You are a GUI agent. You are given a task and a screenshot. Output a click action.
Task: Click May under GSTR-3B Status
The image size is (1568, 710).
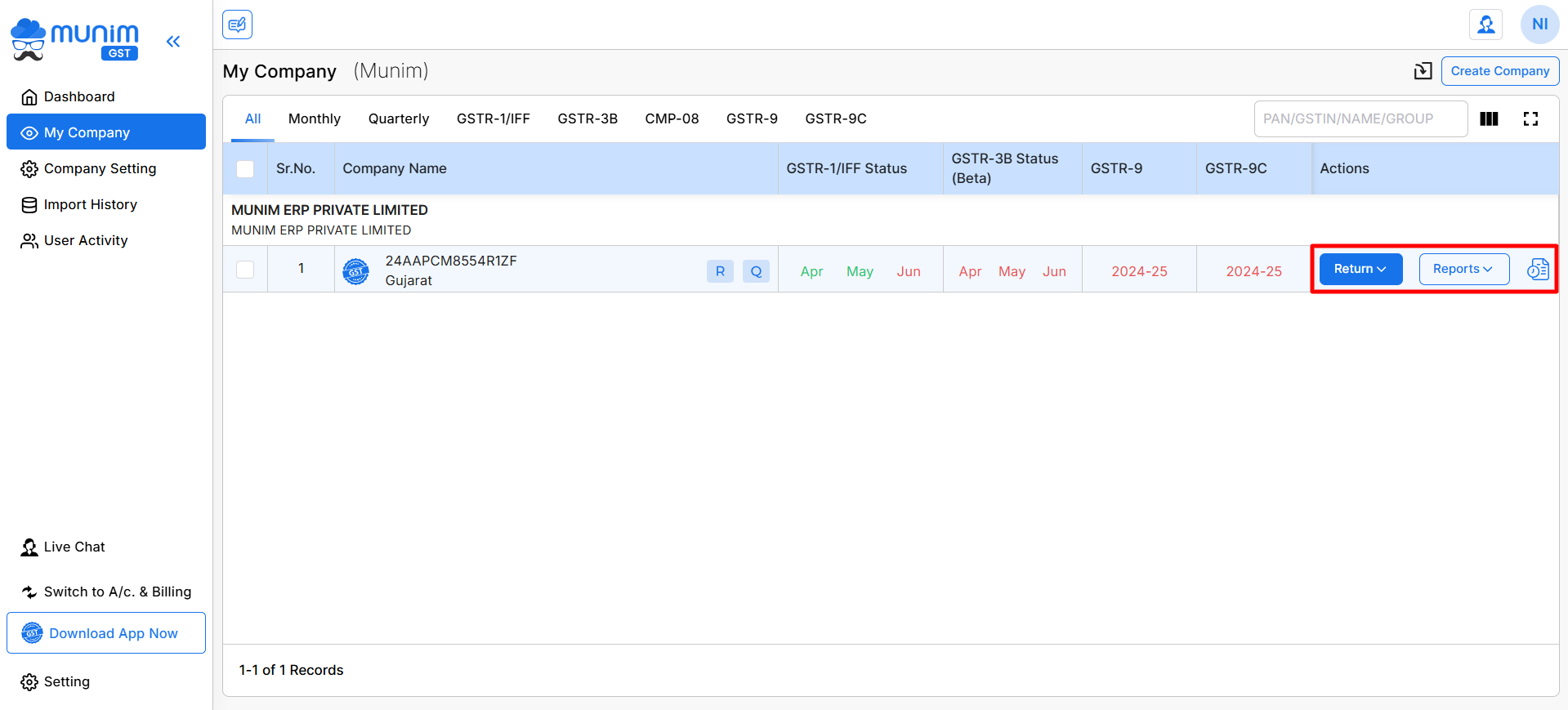[x=1012, y=271]
